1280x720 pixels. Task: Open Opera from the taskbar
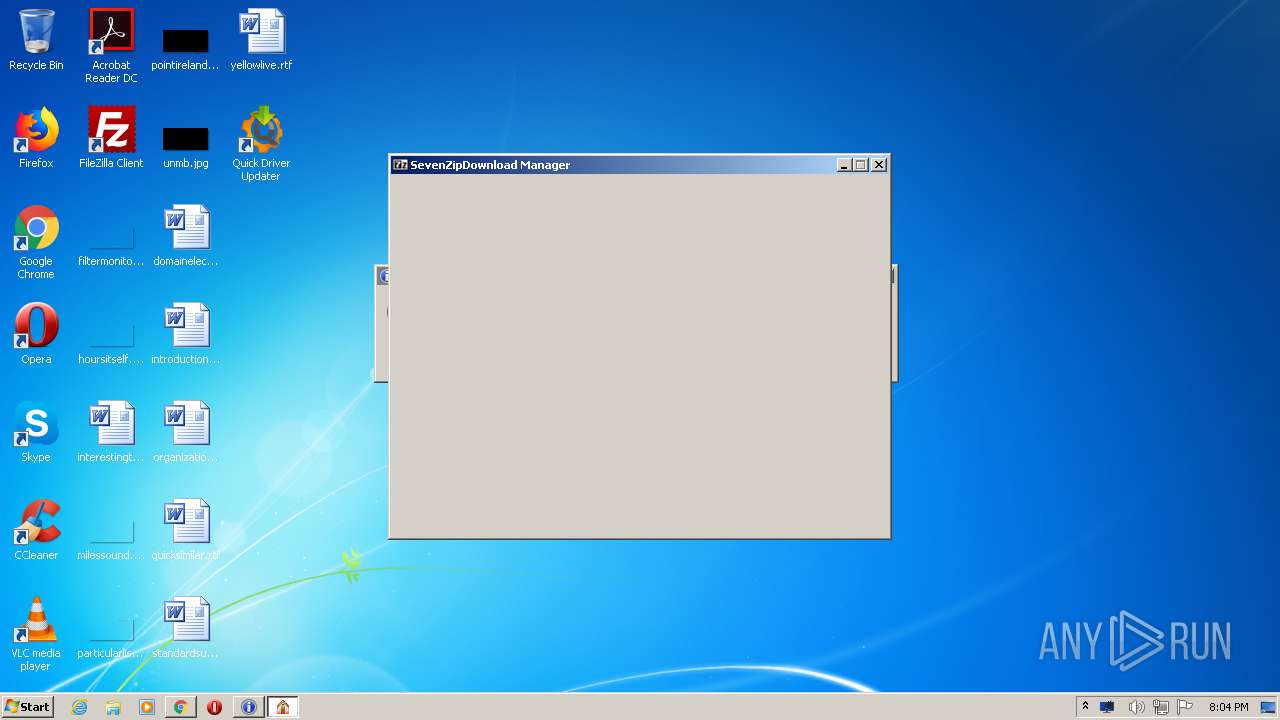click(x=215, y=707)
